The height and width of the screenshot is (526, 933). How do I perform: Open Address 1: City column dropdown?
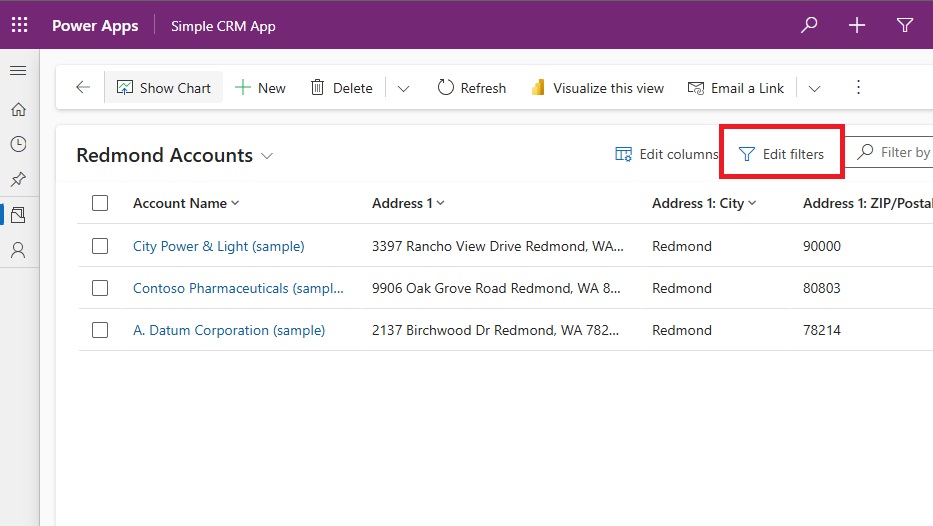753,203
